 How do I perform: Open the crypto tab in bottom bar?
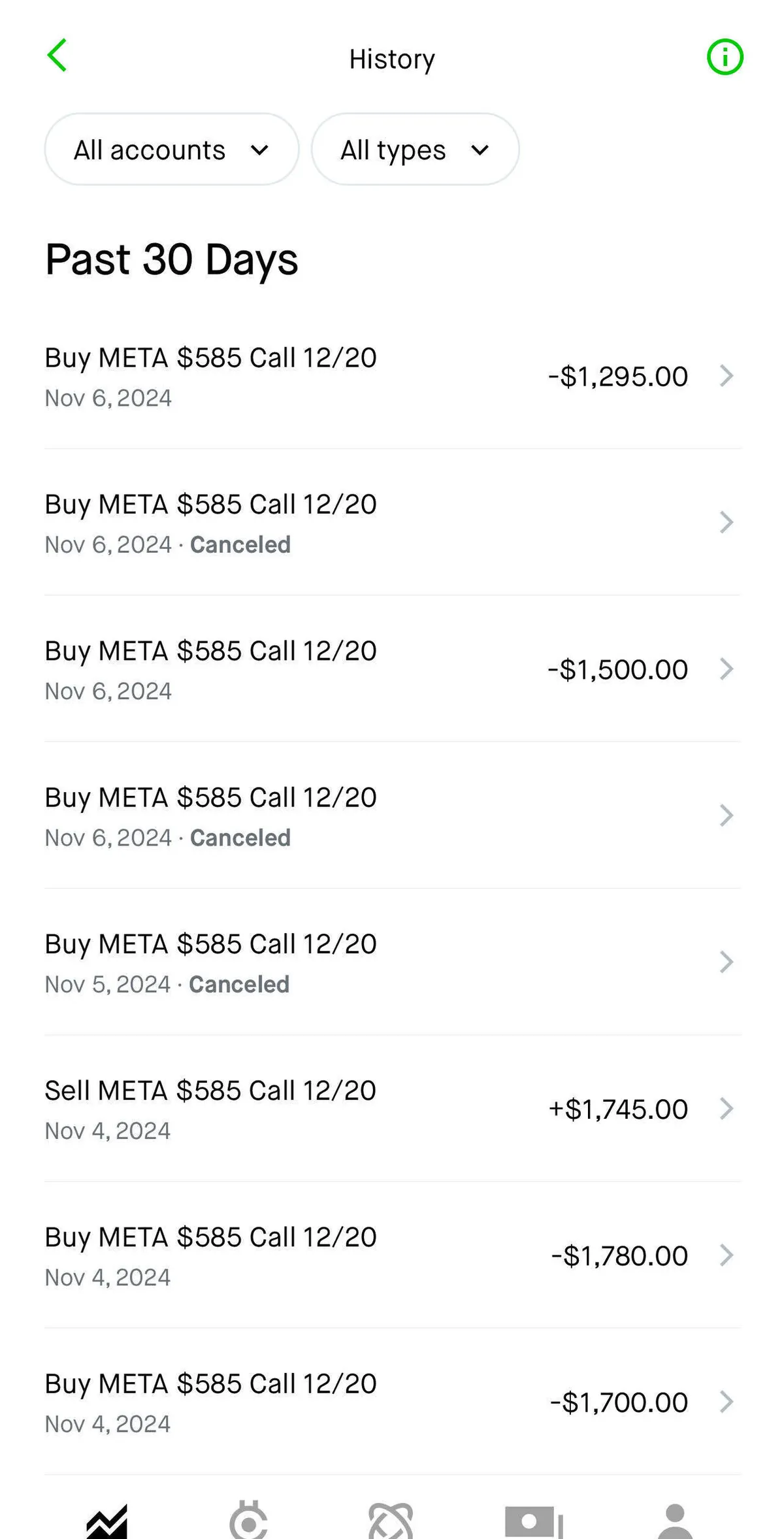[249, 1520]
